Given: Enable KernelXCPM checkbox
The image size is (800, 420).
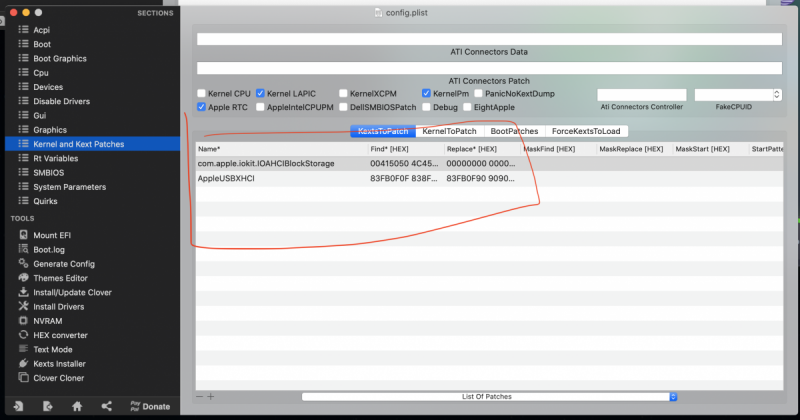Looking at the screenshot, I should coord(343,93).
